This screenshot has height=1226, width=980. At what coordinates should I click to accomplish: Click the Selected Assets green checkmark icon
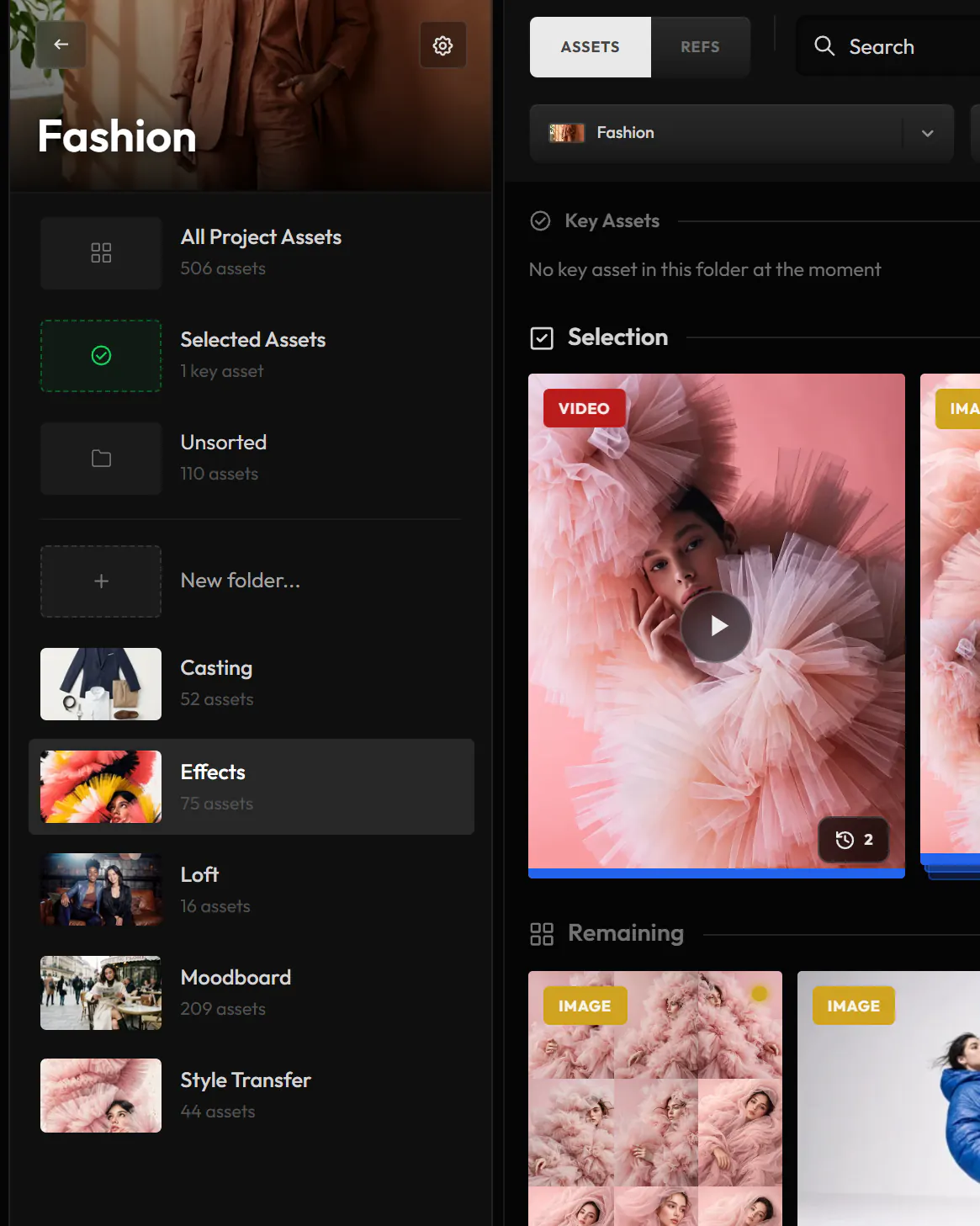[101, 356]
